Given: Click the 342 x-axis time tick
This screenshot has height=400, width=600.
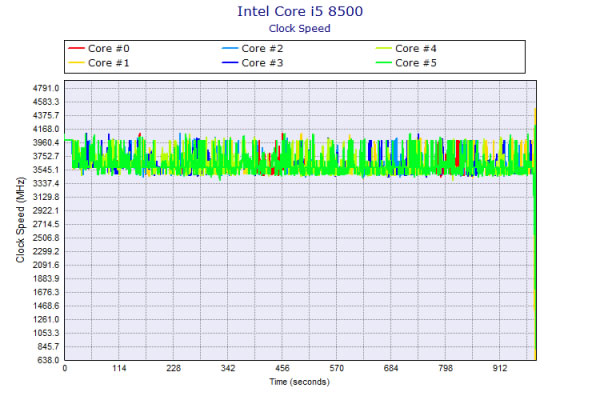Looking at the screenshot, I should 228,368.
